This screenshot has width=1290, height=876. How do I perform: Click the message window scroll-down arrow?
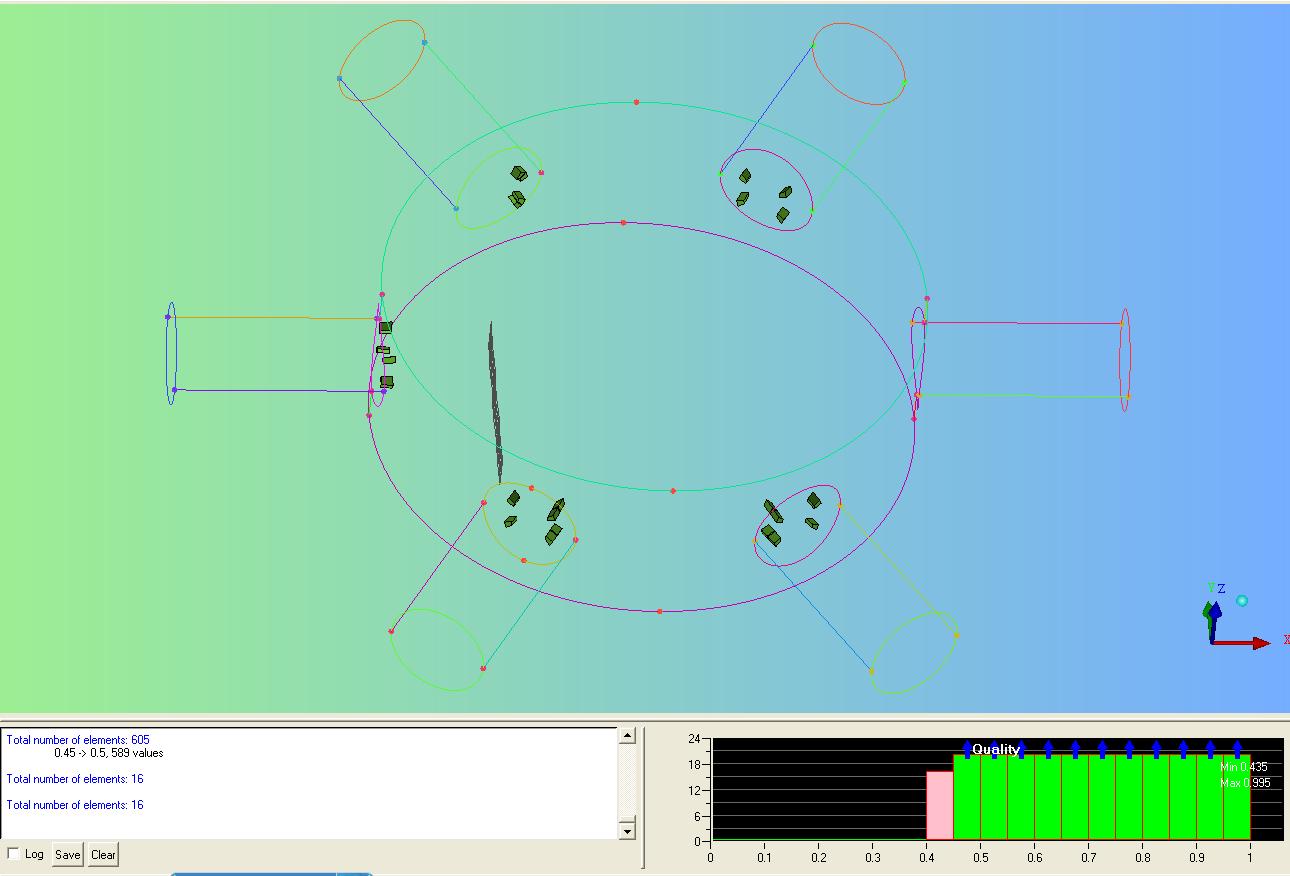click(627, 830)
